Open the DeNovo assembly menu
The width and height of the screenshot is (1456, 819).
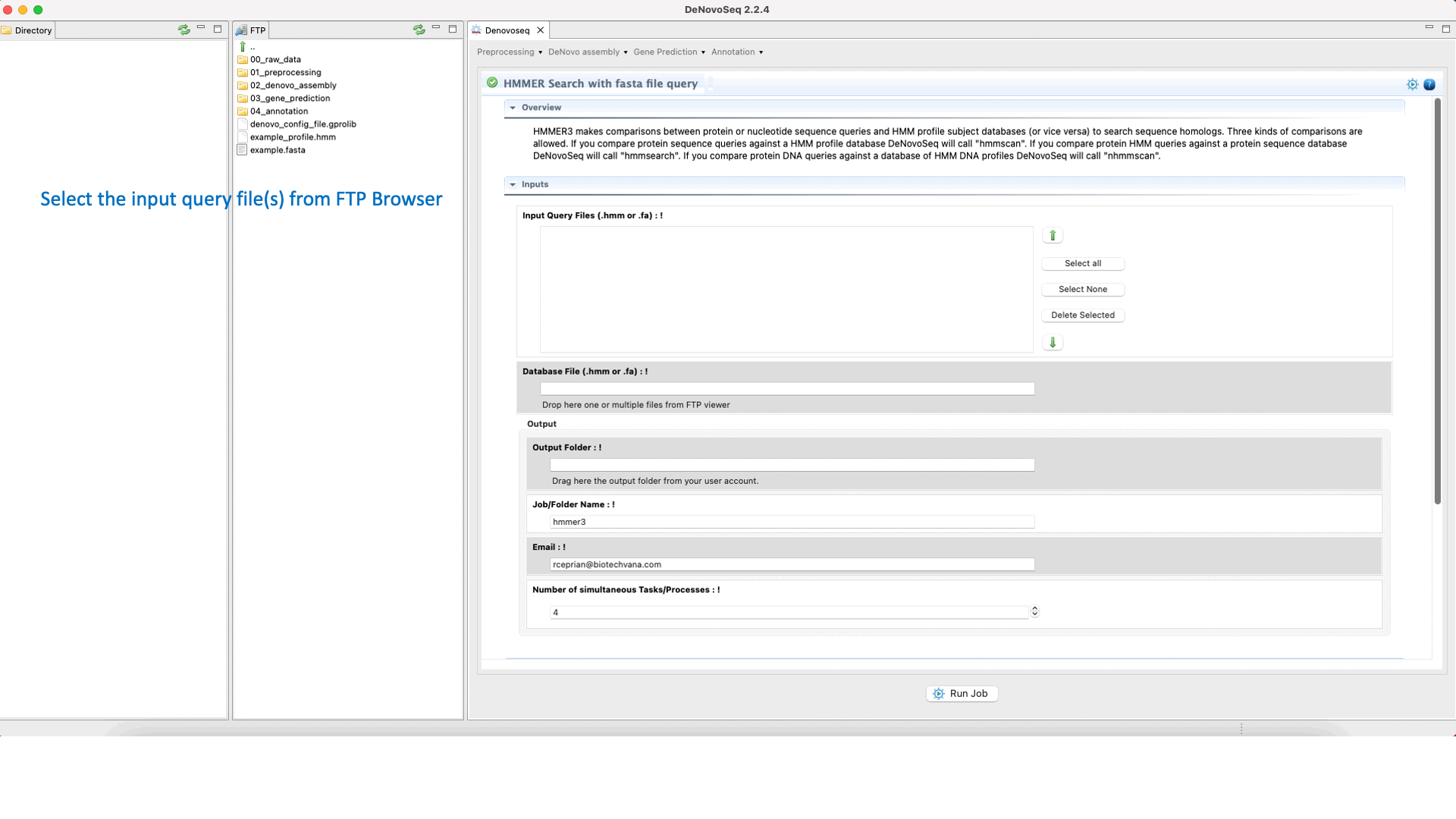588,52
